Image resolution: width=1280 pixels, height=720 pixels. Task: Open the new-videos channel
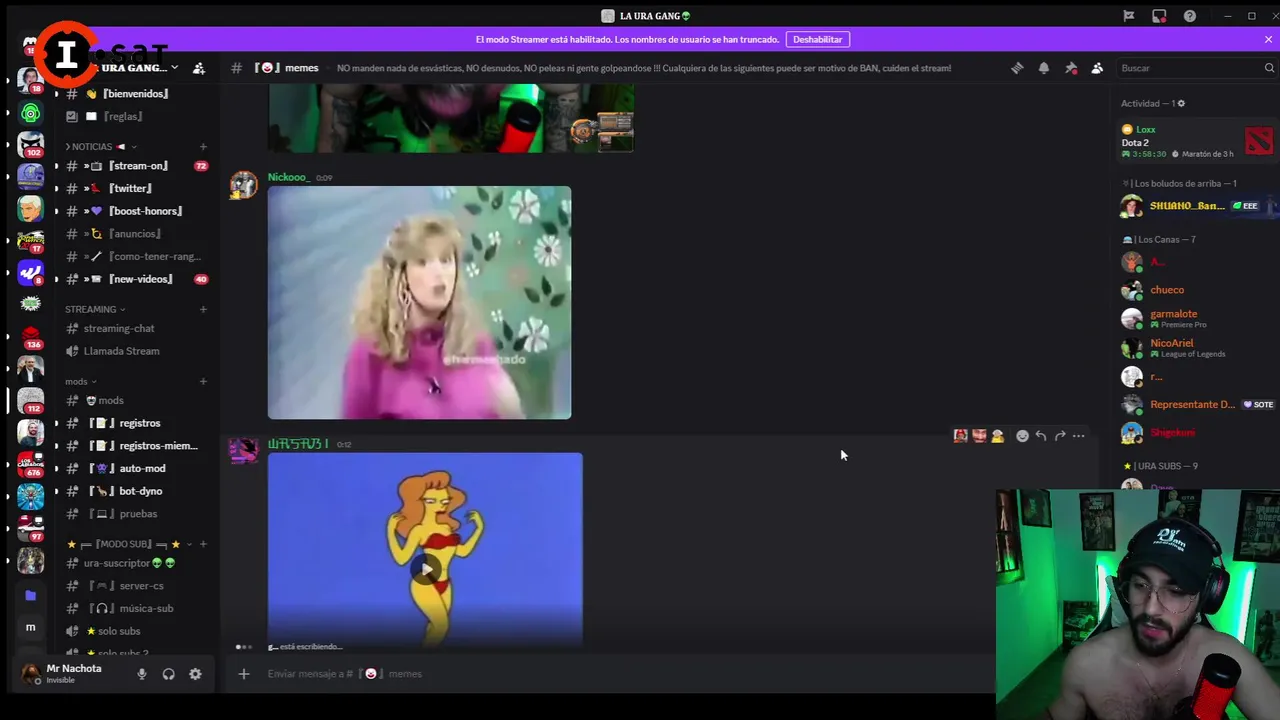135,279
